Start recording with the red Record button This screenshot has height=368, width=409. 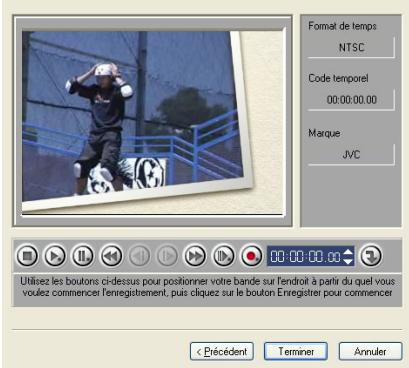pos(251,256)
